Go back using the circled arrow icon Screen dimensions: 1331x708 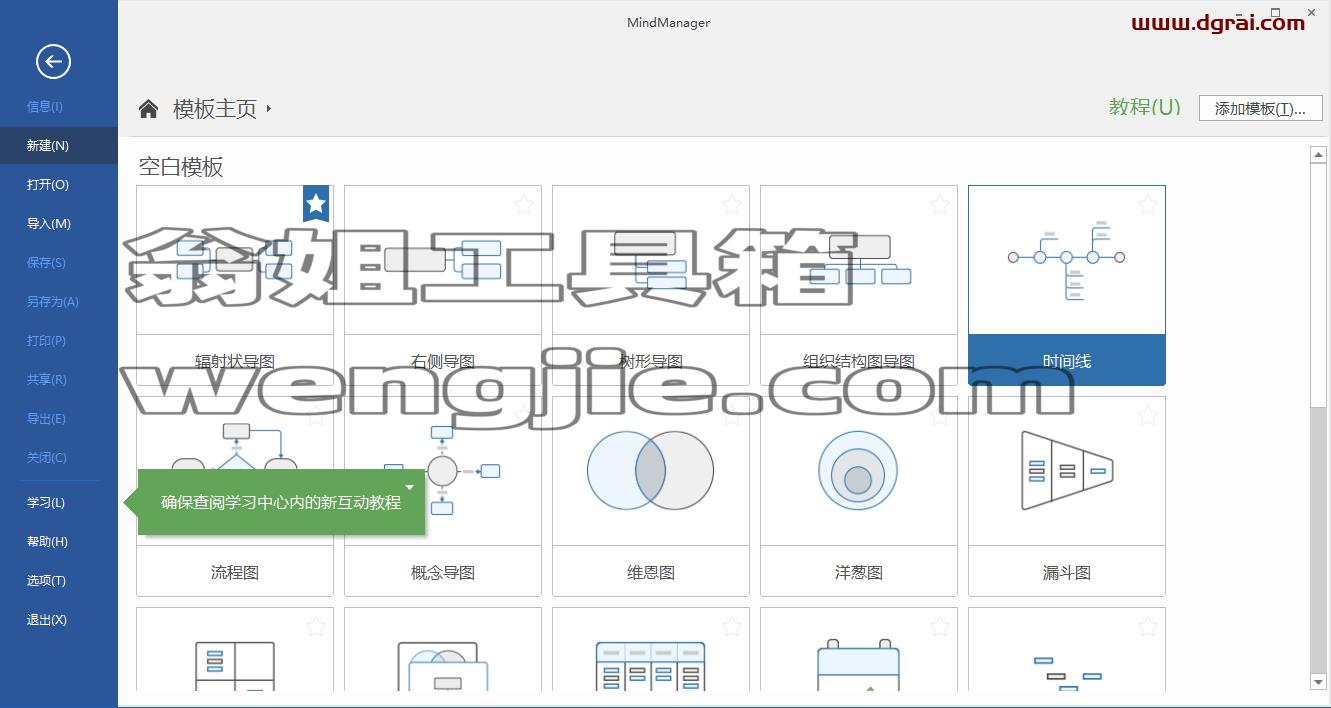53,61
